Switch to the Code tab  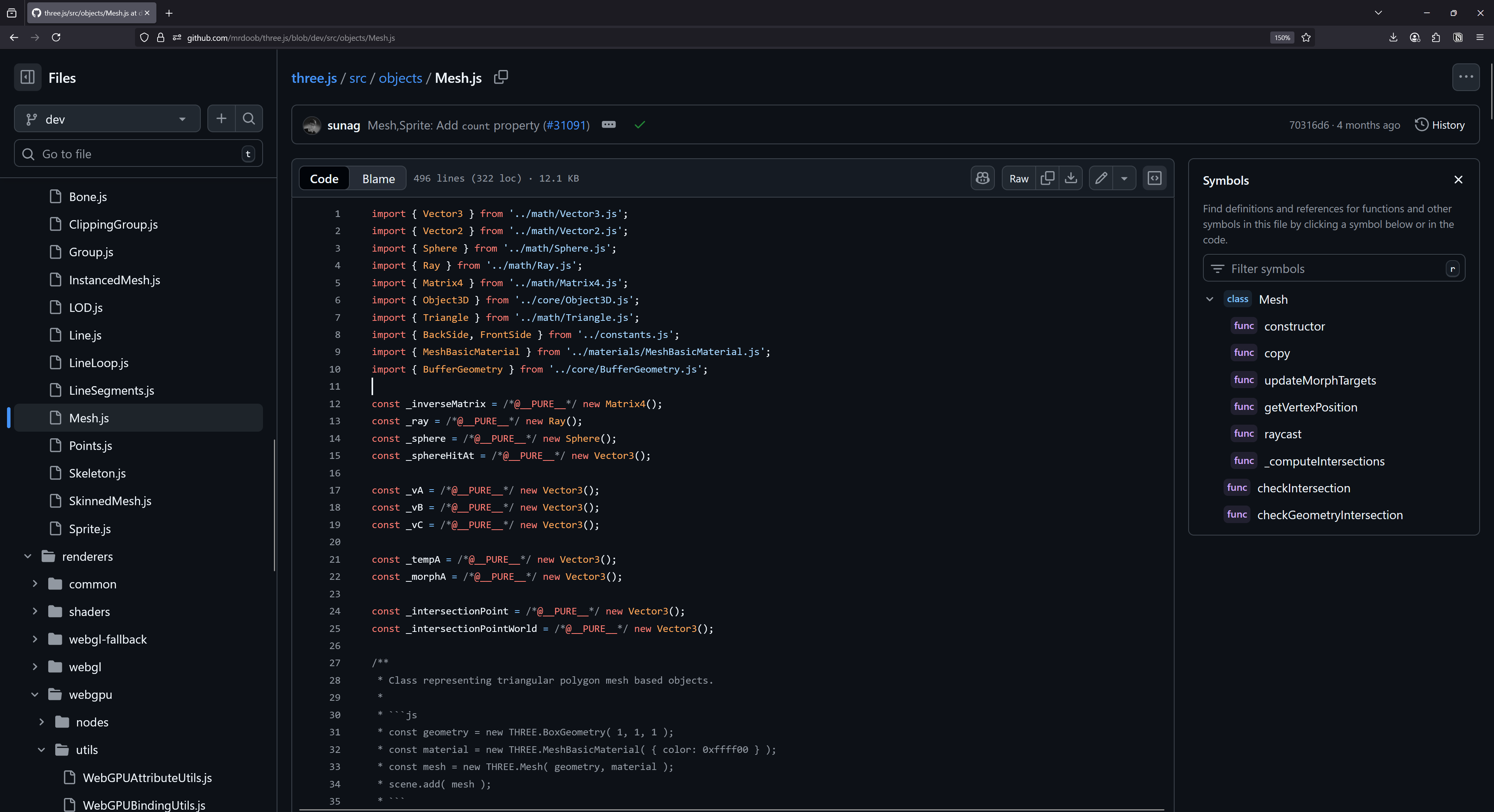(x=324, y=178)
